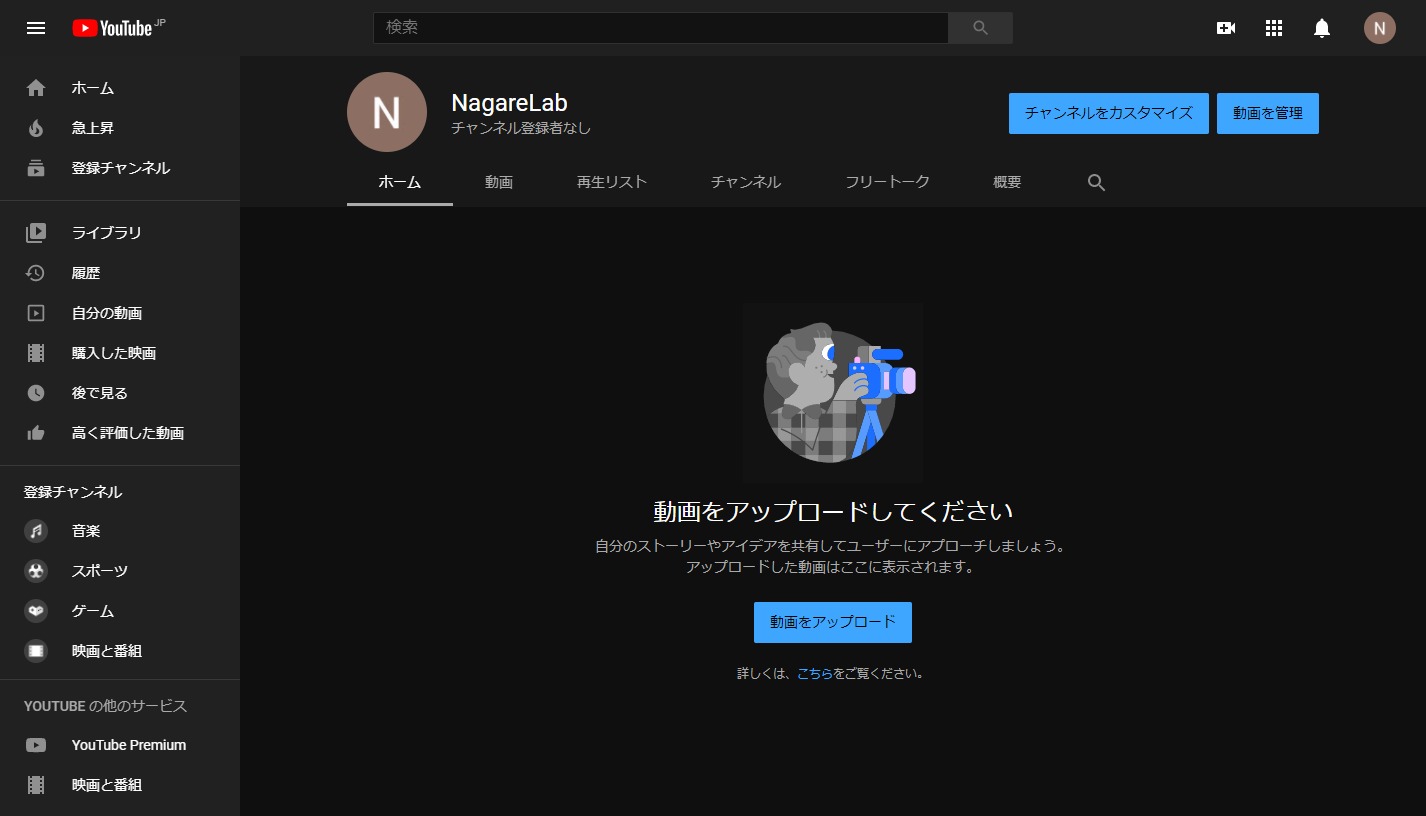This screenshot has width=1426, height=816.
Task: Switch to the フリートーク tab
Action: tap(887, 182)
